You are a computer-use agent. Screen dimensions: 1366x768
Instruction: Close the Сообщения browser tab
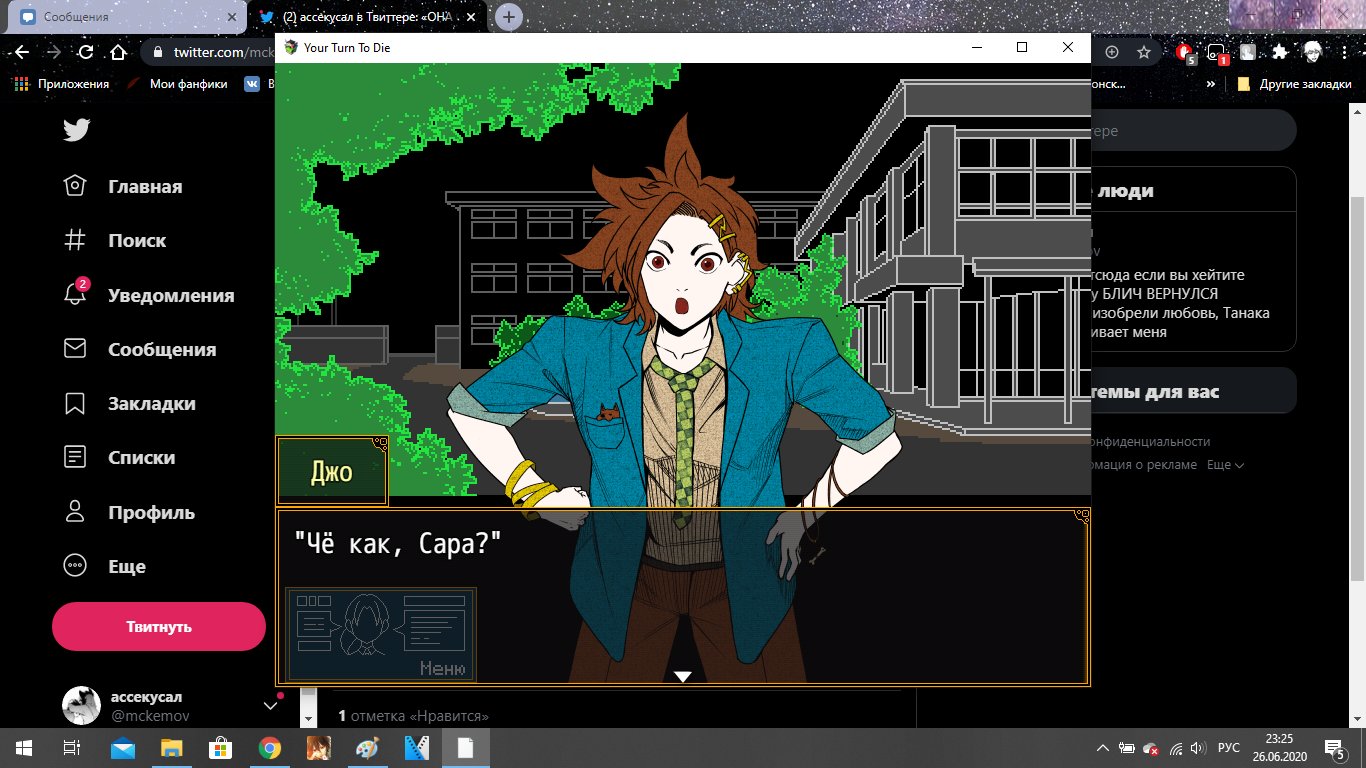(x=231, y=17)
